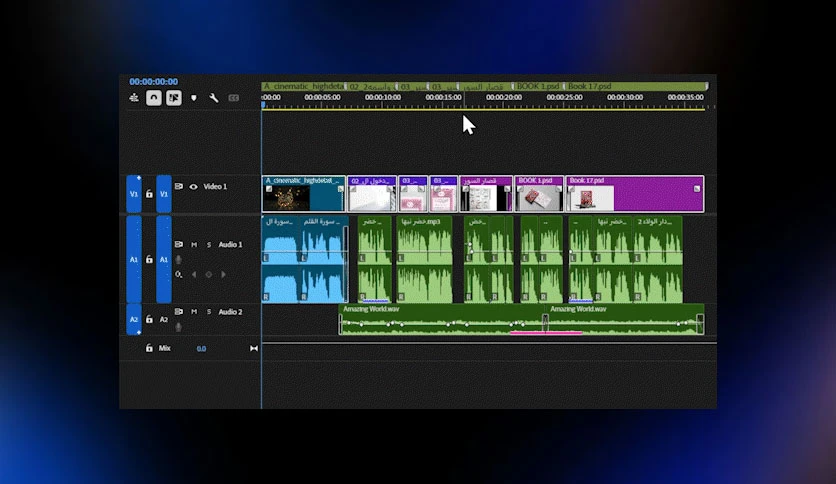Select the قصار السور clip on Video 1
Viewport: 836px width, 484px height.
point(486,194)
